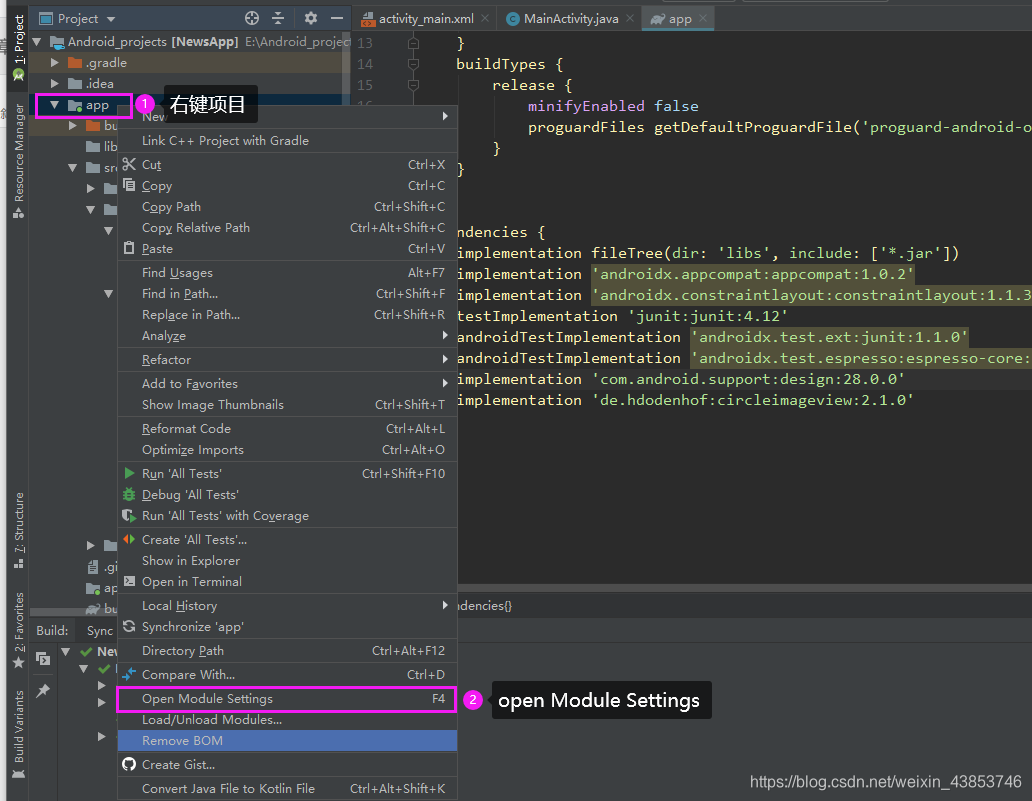
Task: Run 'All Tests' with Coverage
Action: [x=287, y=516]
